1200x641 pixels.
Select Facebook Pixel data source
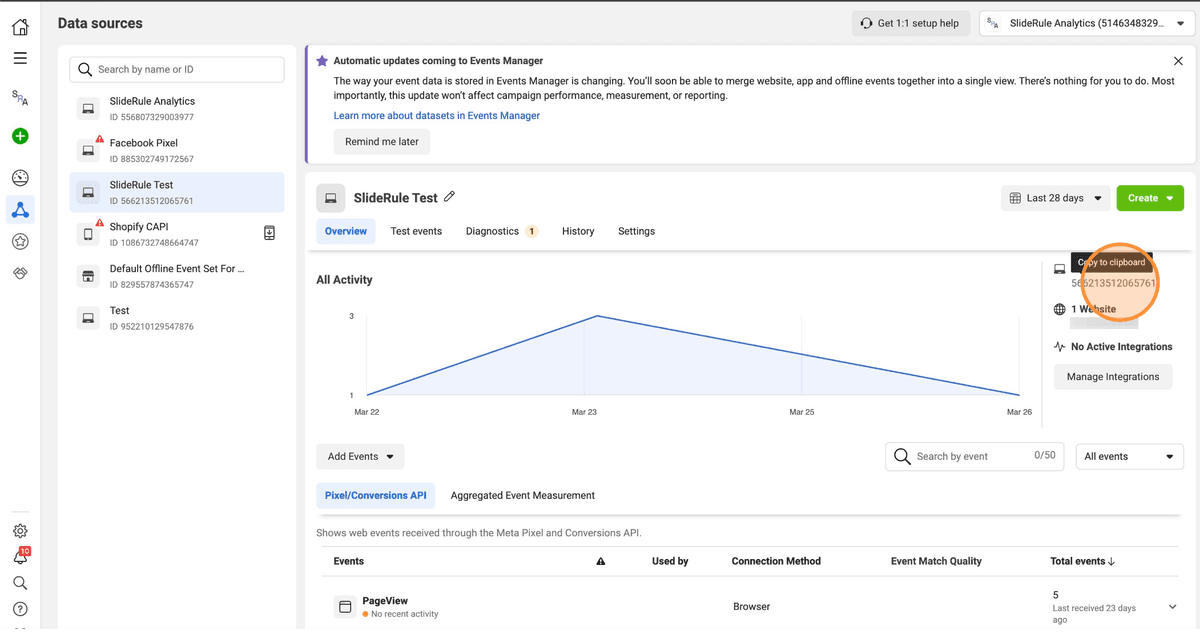click(x=177, y=150)
